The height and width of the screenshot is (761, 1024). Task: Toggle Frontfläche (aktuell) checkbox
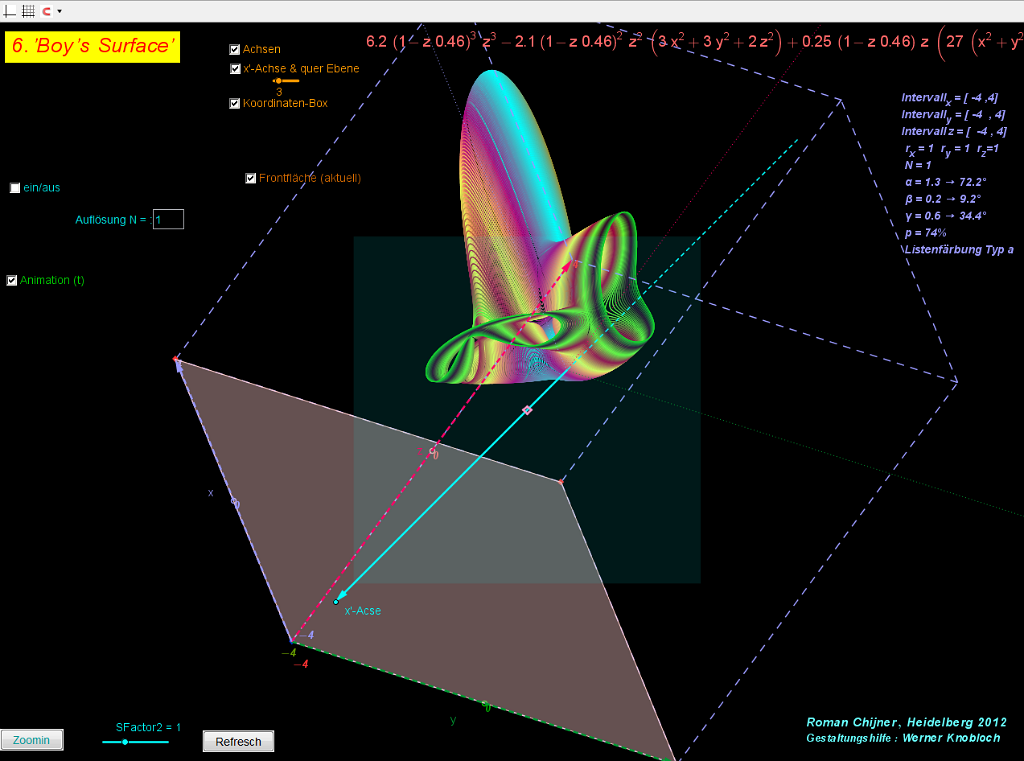(x=251, y=178)
